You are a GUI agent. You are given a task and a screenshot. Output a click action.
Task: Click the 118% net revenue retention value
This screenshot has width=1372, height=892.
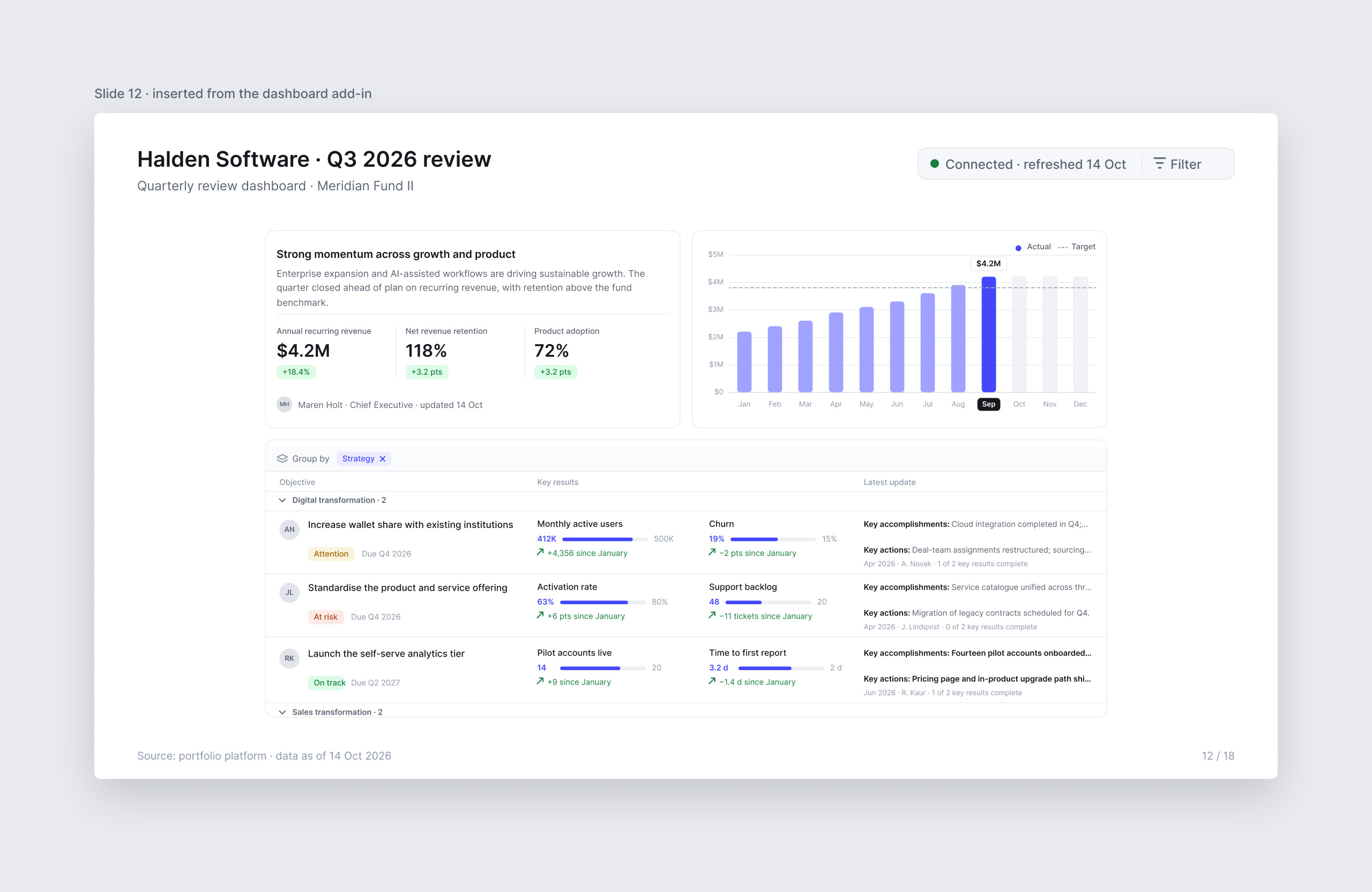(426, 351)
